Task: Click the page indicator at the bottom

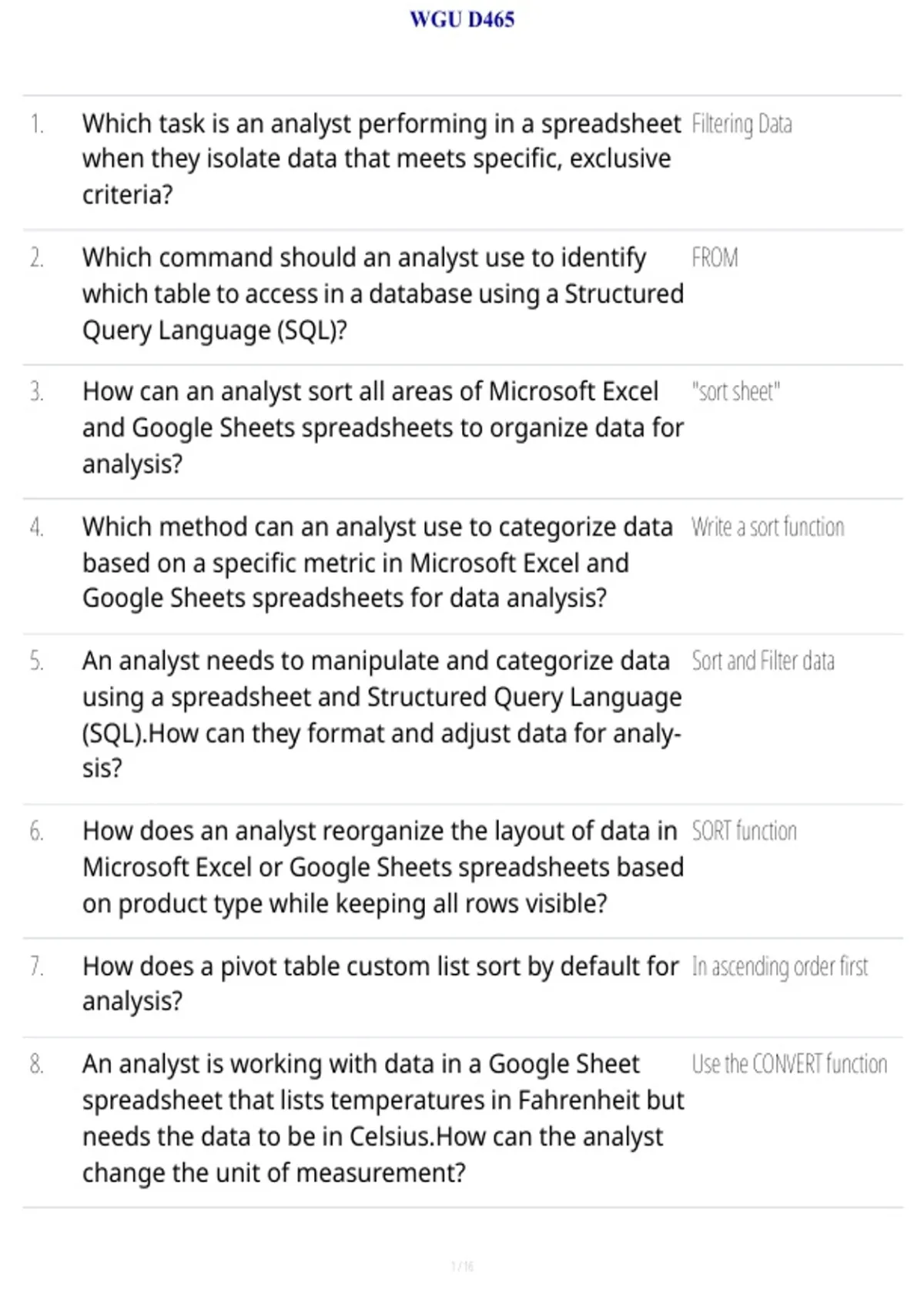Action: click(462, 1266)
